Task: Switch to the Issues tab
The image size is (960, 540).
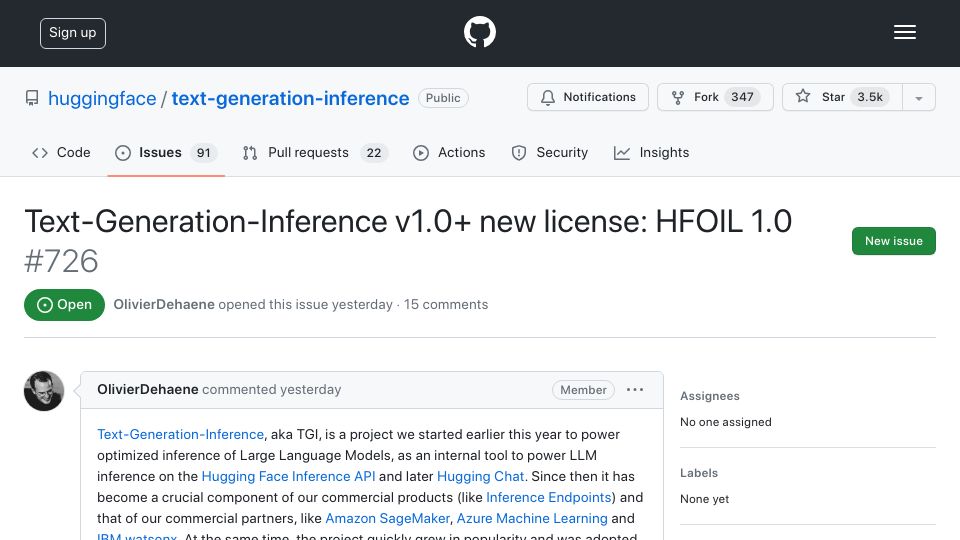Action: [166, 152]
